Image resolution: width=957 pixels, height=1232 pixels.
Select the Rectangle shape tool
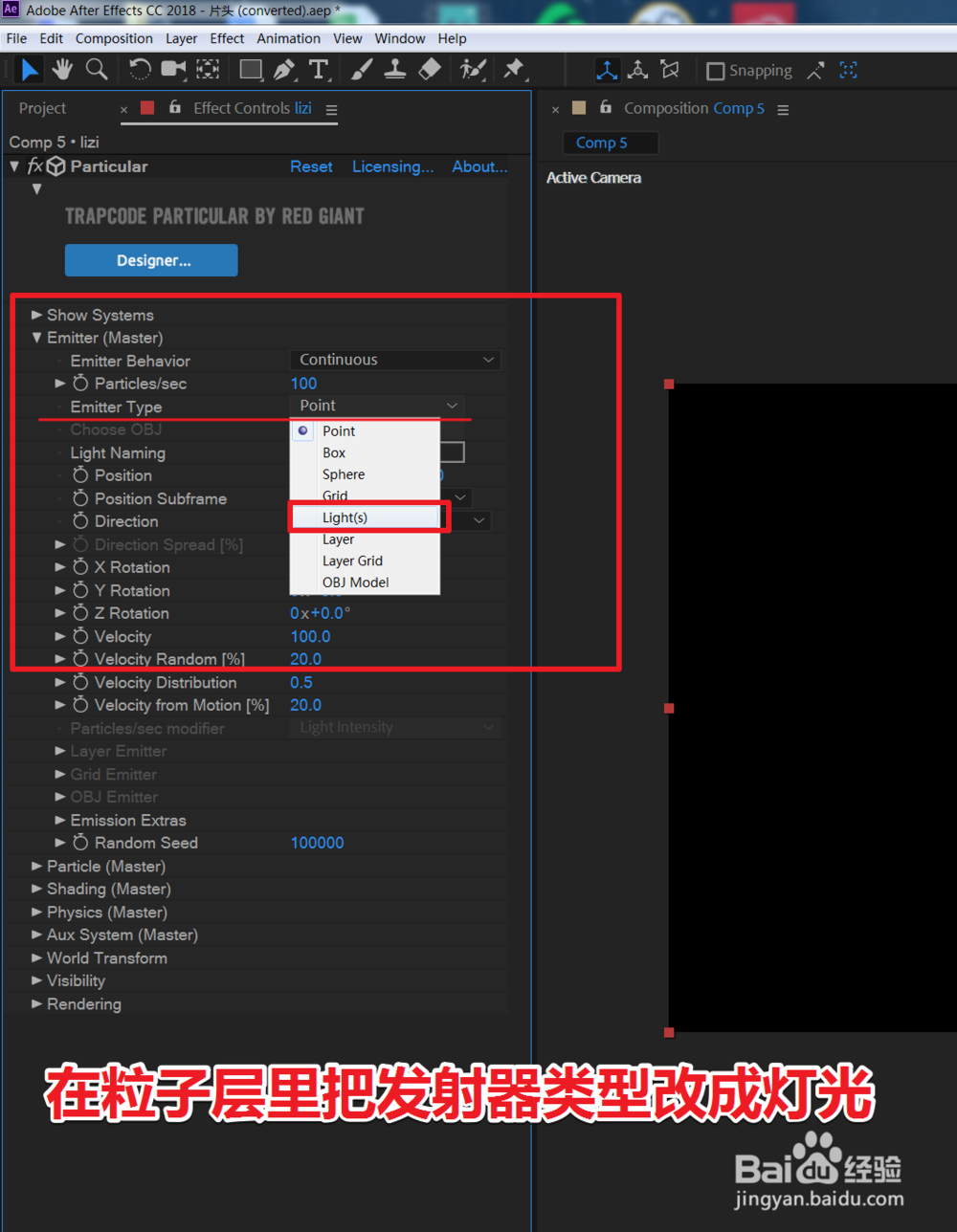click(252, 70)
